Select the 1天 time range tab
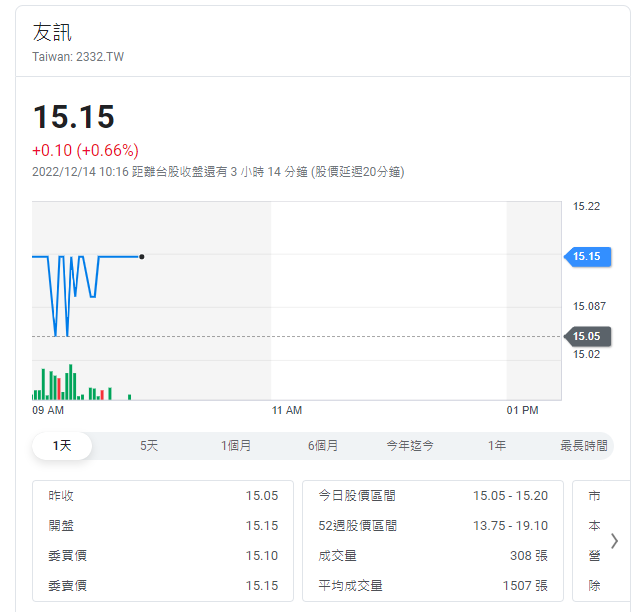This screenshot has height=612, width=635. coord(62,446)
